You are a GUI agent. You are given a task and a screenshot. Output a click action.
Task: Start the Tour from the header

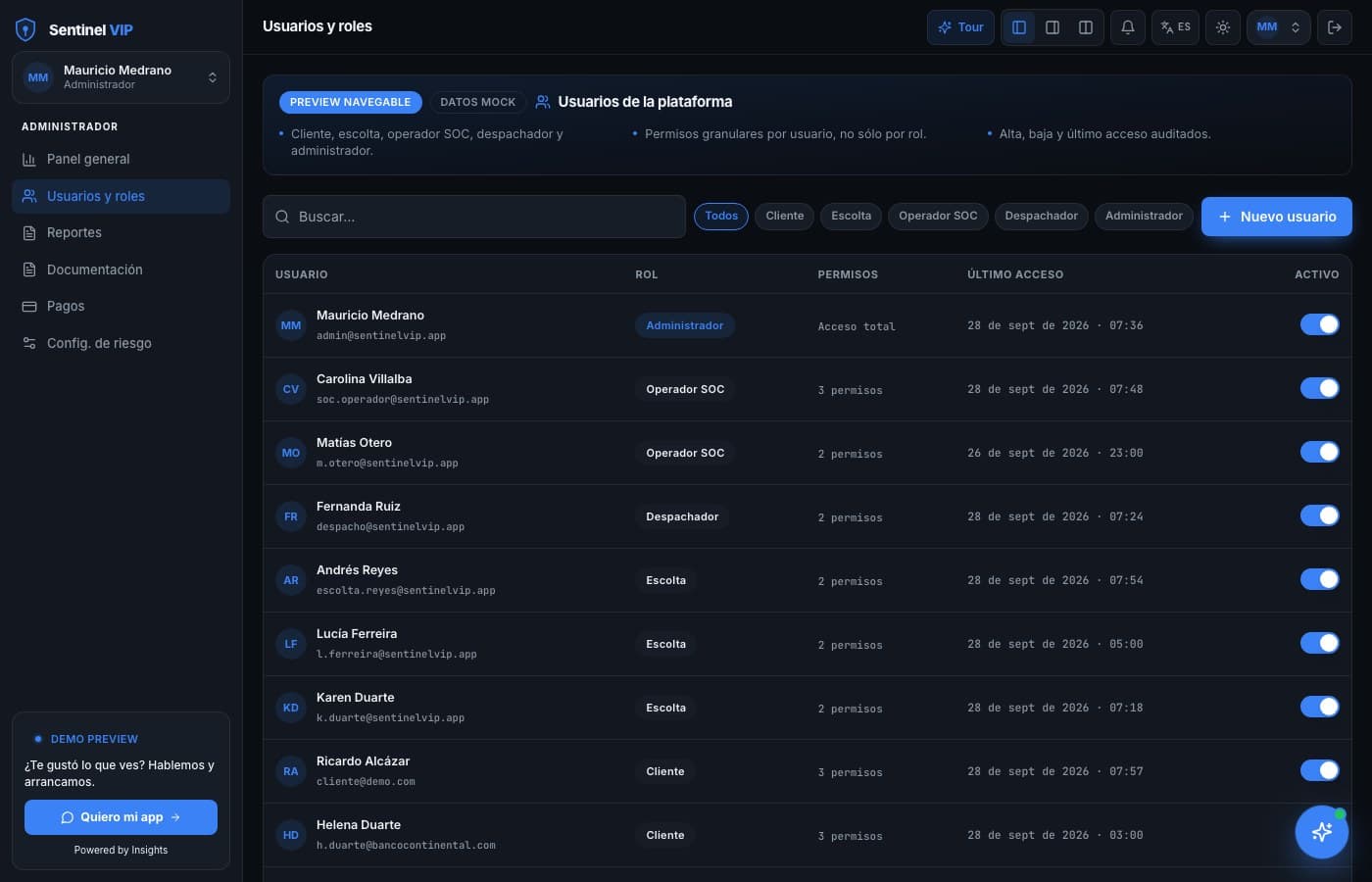coord(960,27)
